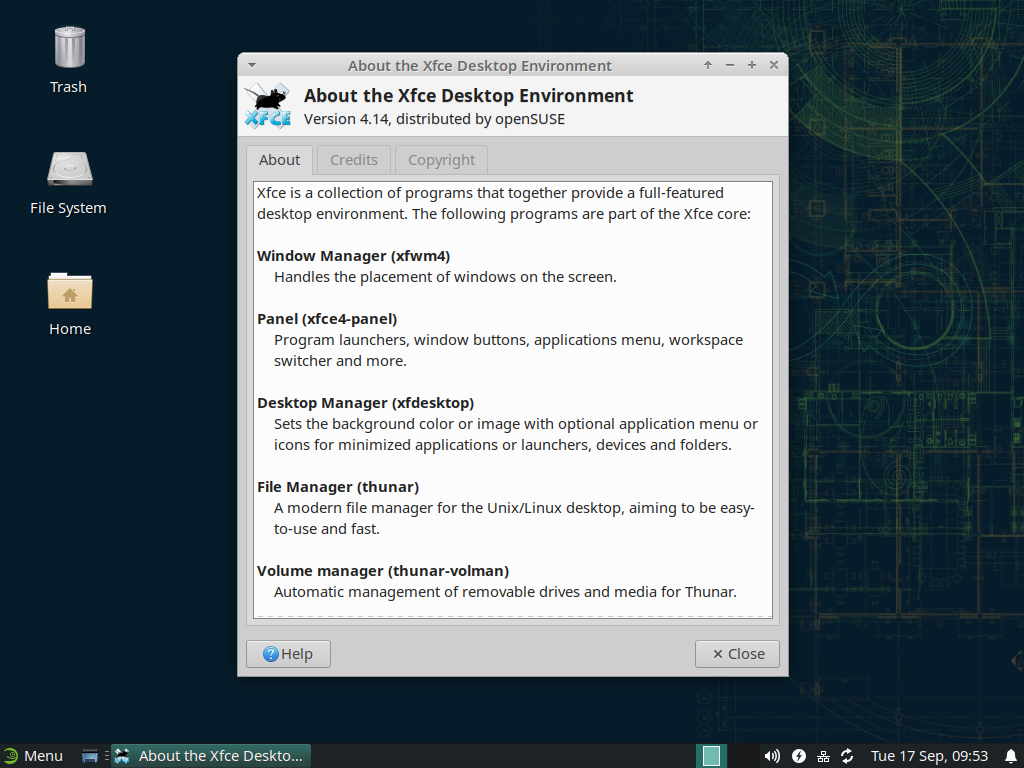Open the wired network tray icon

pyautogui.click(x=823, y=756)
